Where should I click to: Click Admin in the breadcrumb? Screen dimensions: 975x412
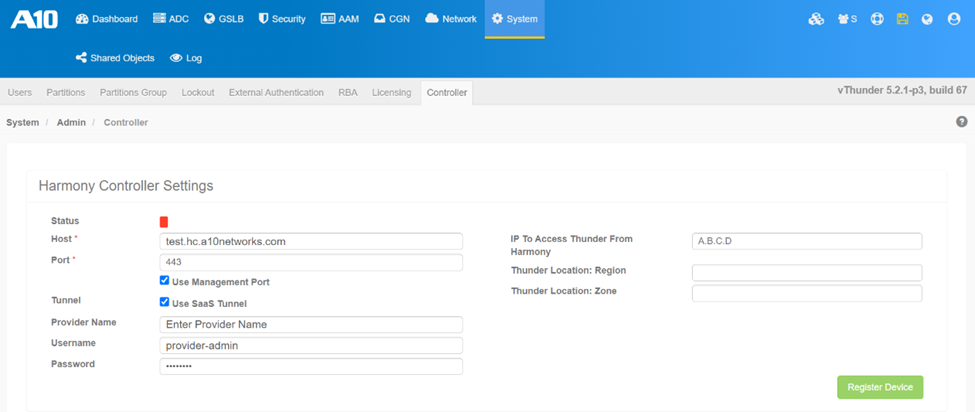(x=71, y=122)
